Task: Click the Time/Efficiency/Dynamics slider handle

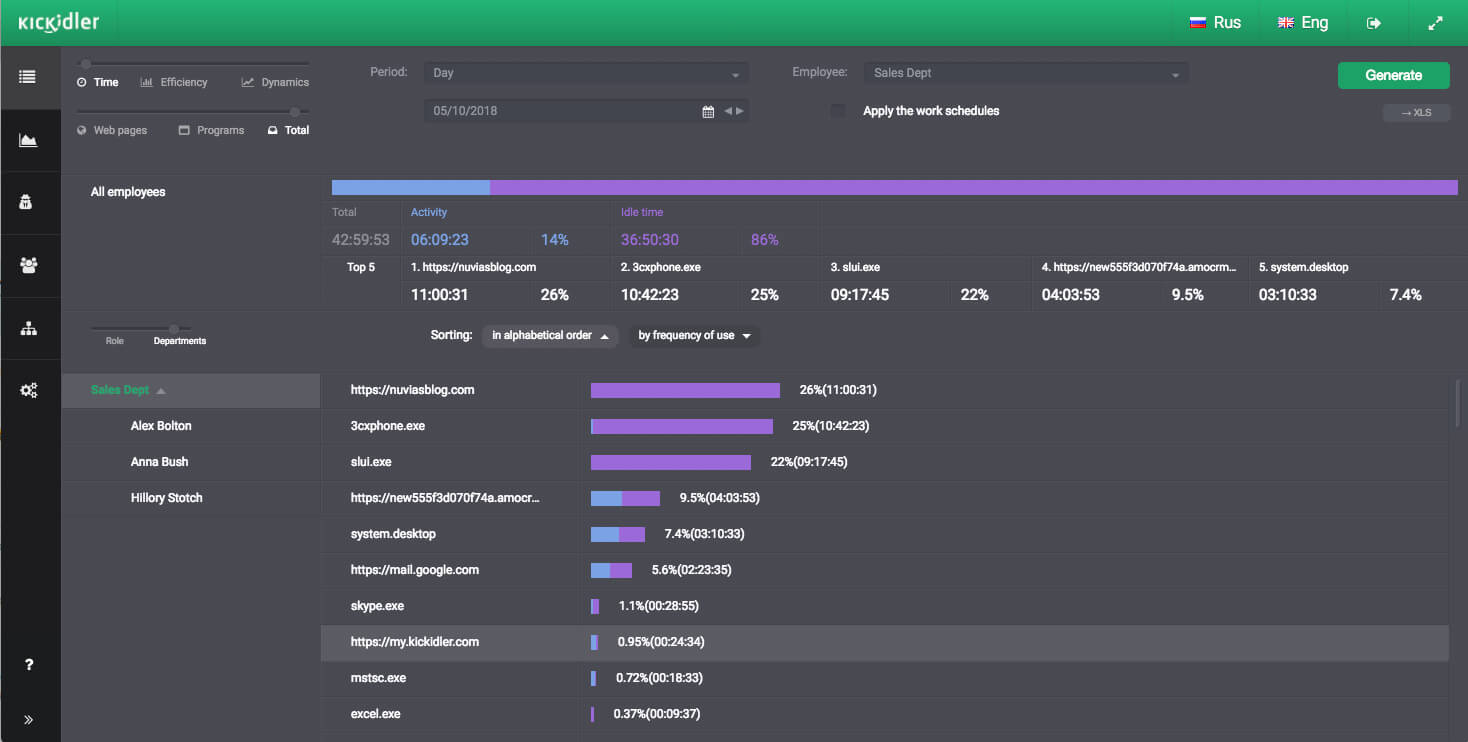Action: coord(87,63)
